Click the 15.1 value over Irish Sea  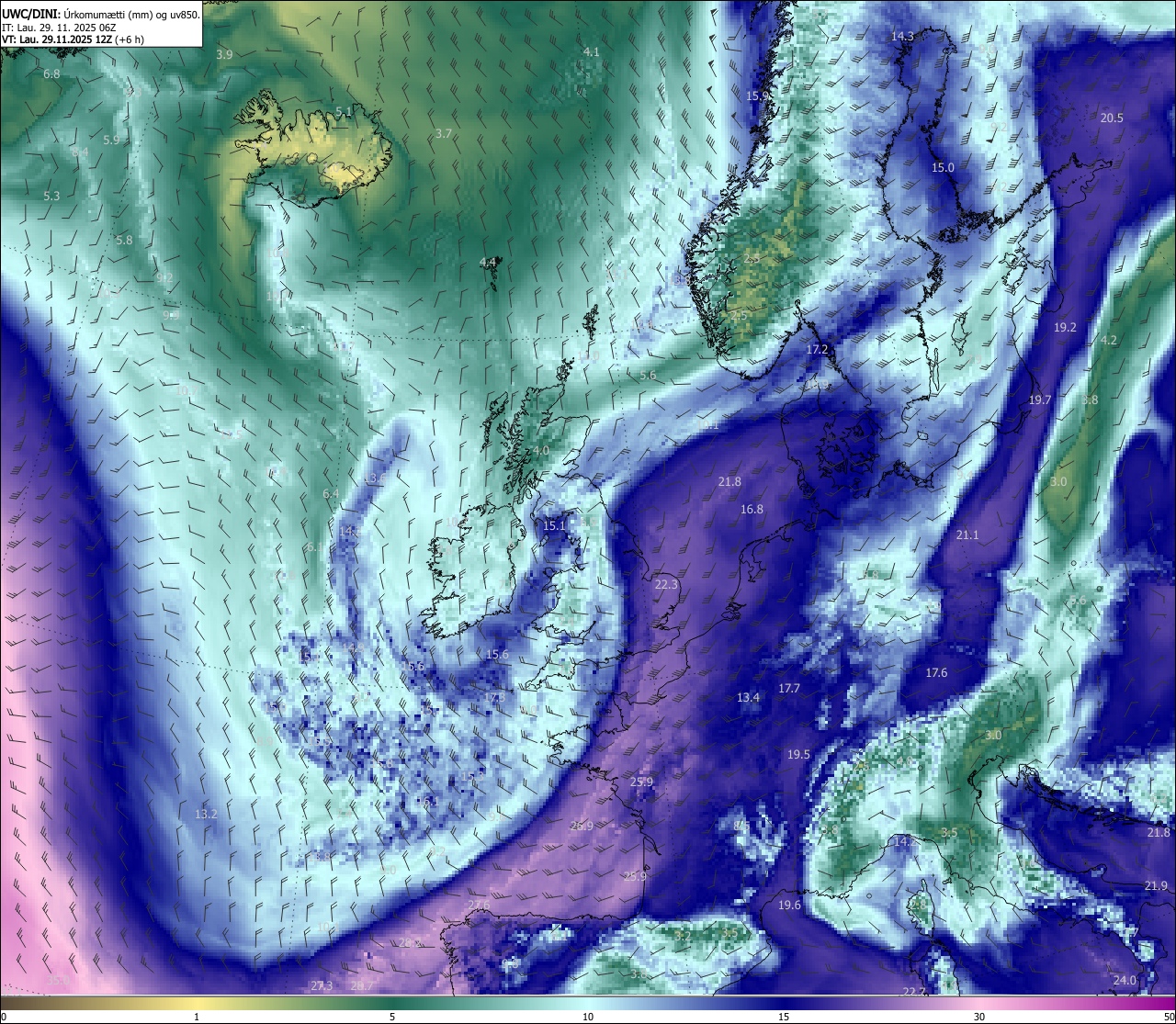click(x=554, y=525)
